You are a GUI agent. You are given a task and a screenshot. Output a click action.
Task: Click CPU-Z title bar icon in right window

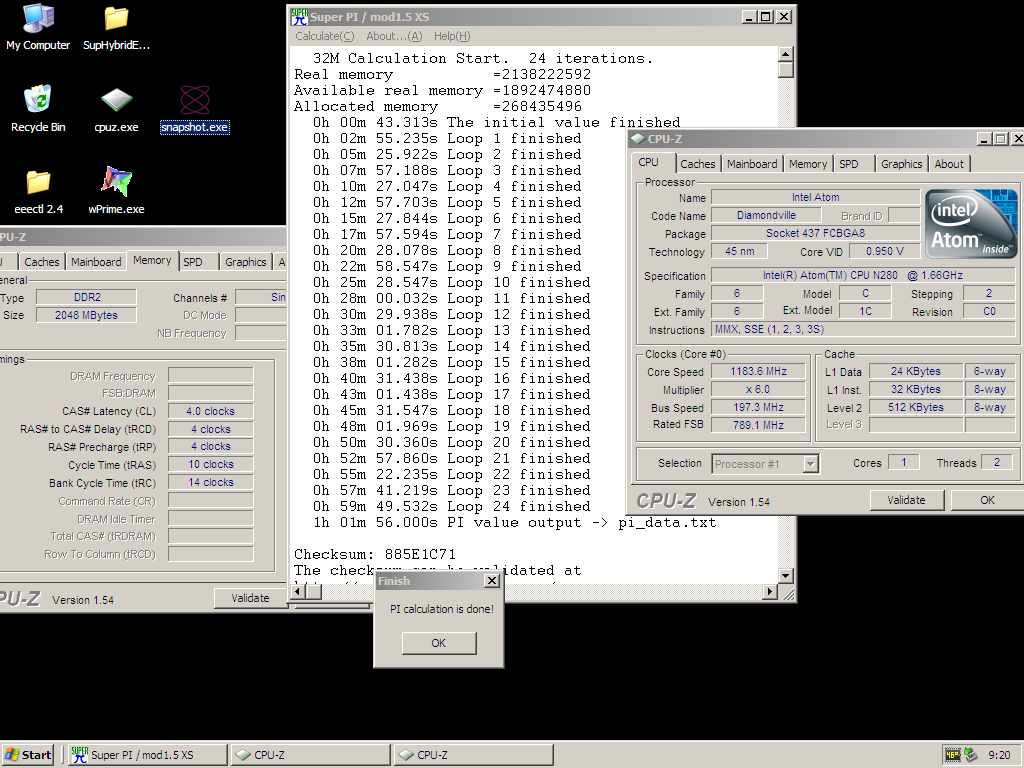(x=638, y=139)
